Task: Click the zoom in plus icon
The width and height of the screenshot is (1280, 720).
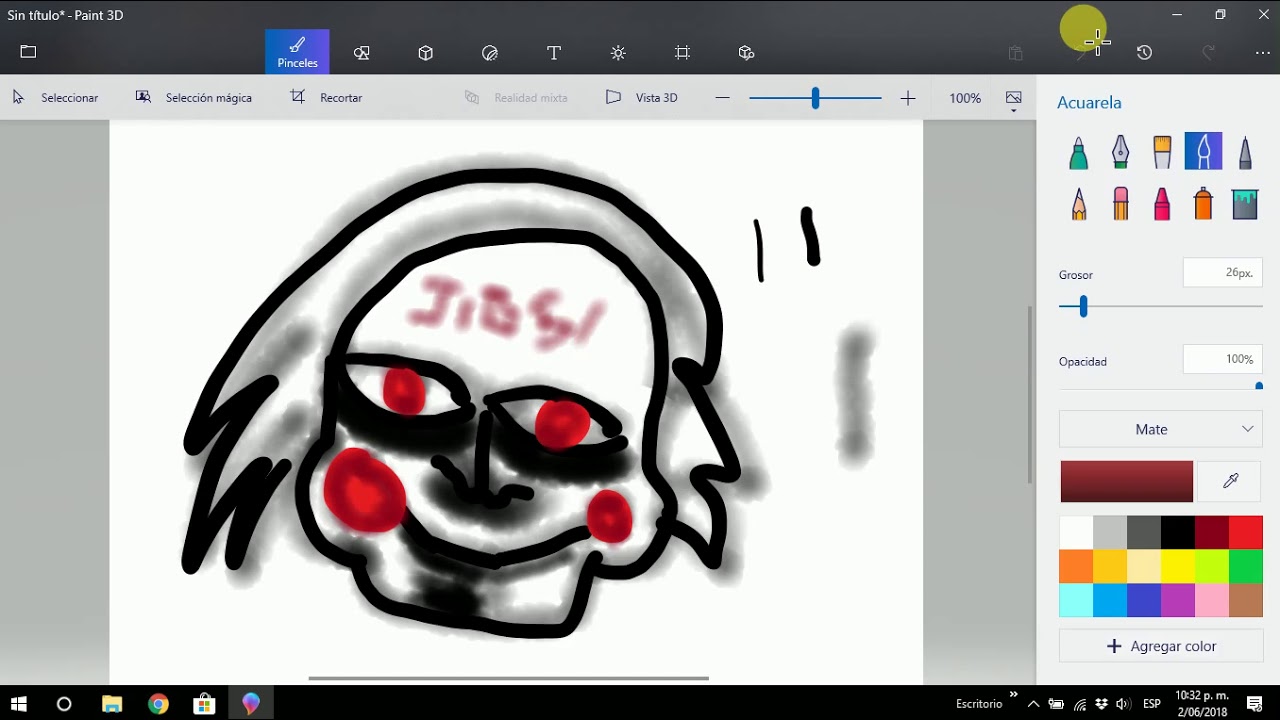Action: (x=908, y=98)
